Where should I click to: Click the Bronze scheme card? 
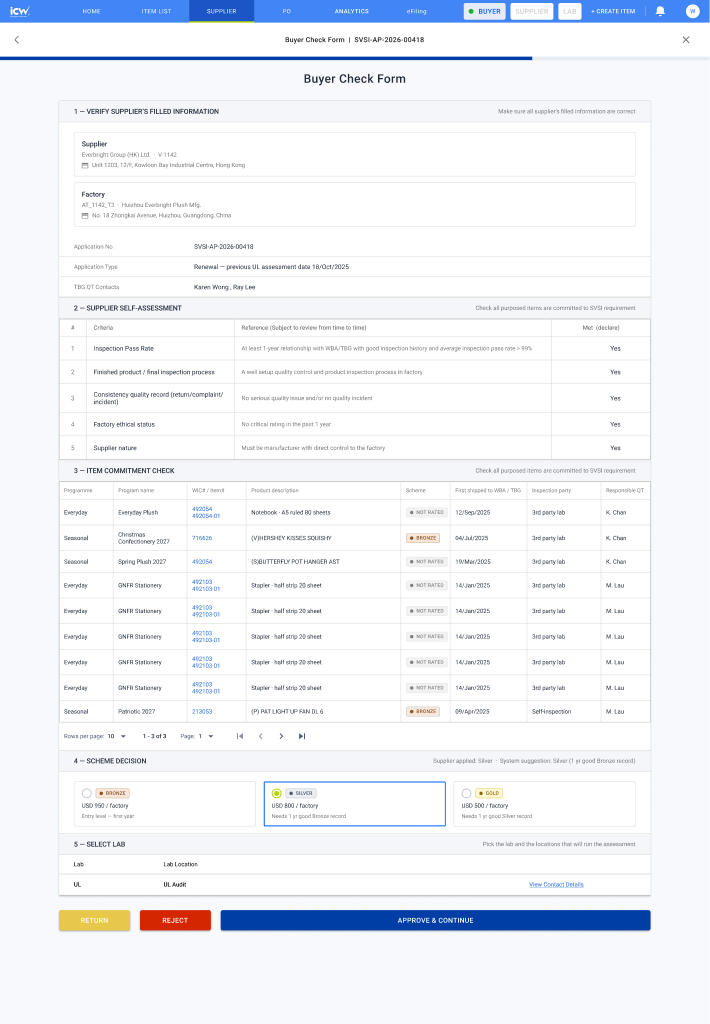[165, 804]
